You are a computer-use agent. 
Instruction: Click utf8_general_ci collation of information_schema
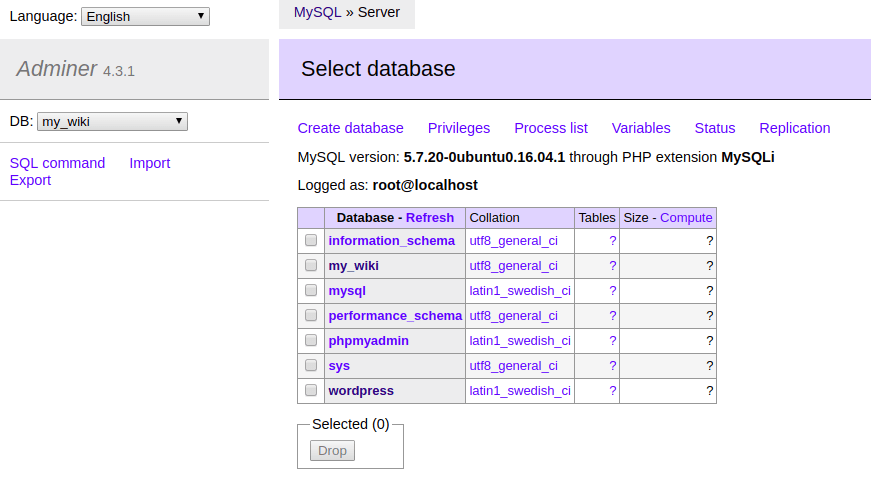pos(513,241)
